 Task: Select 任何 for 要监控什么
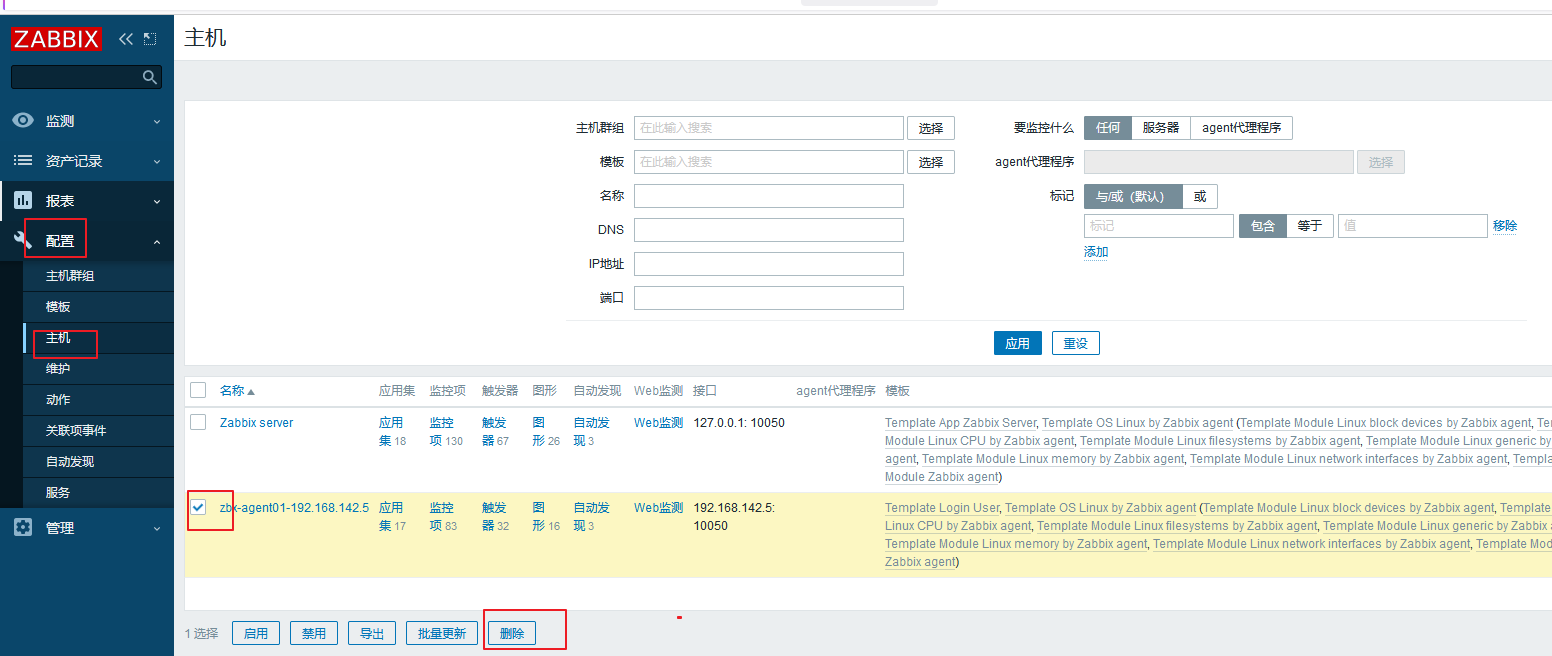tap(1108, 128)
